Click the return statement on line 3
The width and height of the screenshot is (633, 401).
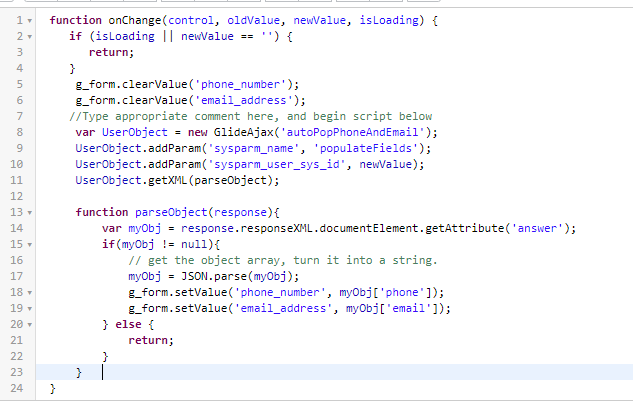111,52
